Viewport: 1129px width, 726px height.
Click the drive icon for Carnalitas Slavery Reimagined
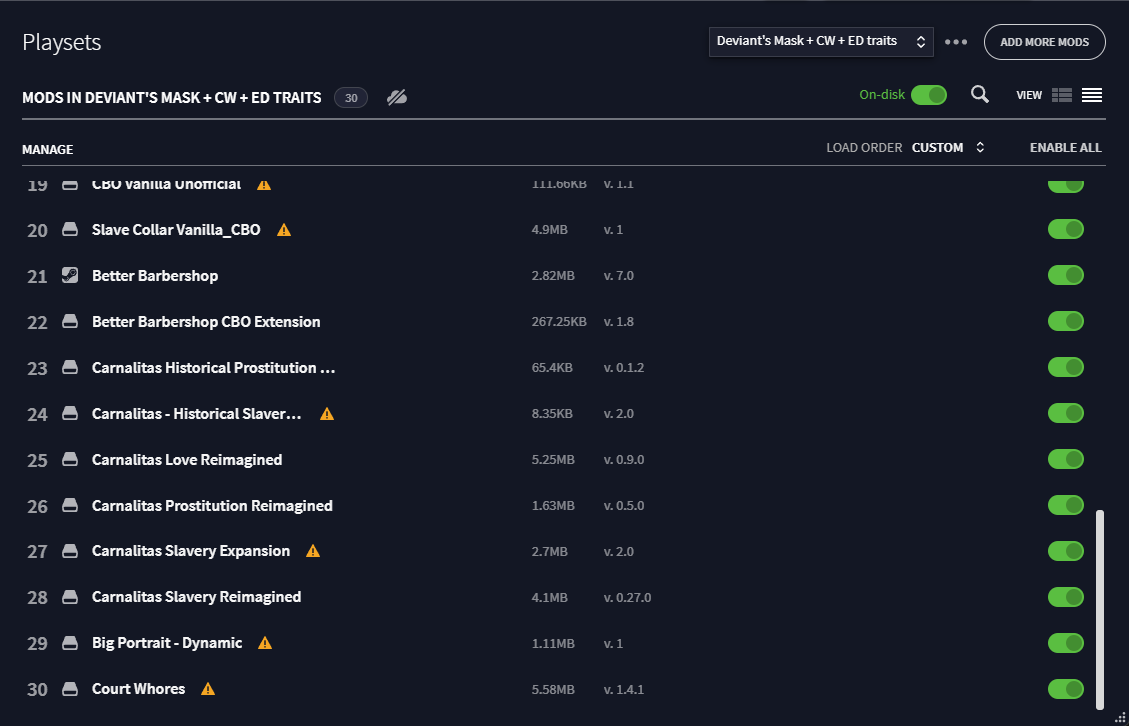point(70,597)
